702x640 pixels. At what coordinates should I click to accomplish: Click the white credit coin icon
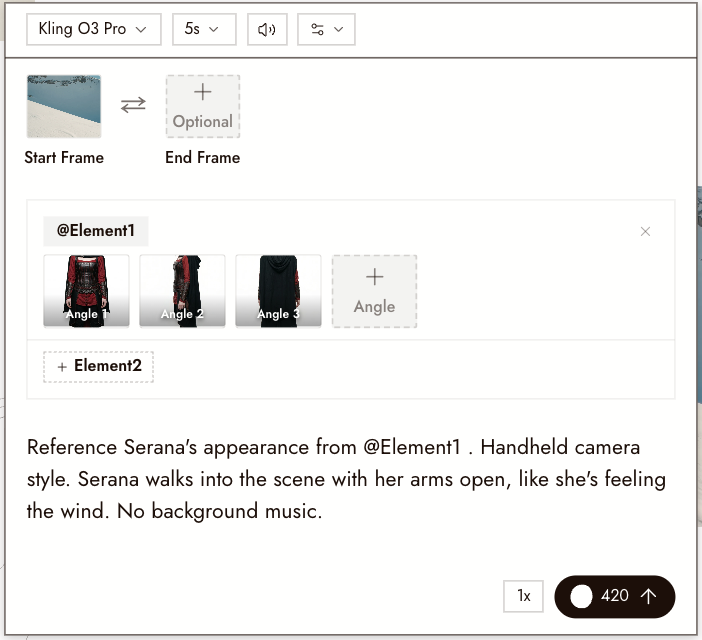pos(581,597)
